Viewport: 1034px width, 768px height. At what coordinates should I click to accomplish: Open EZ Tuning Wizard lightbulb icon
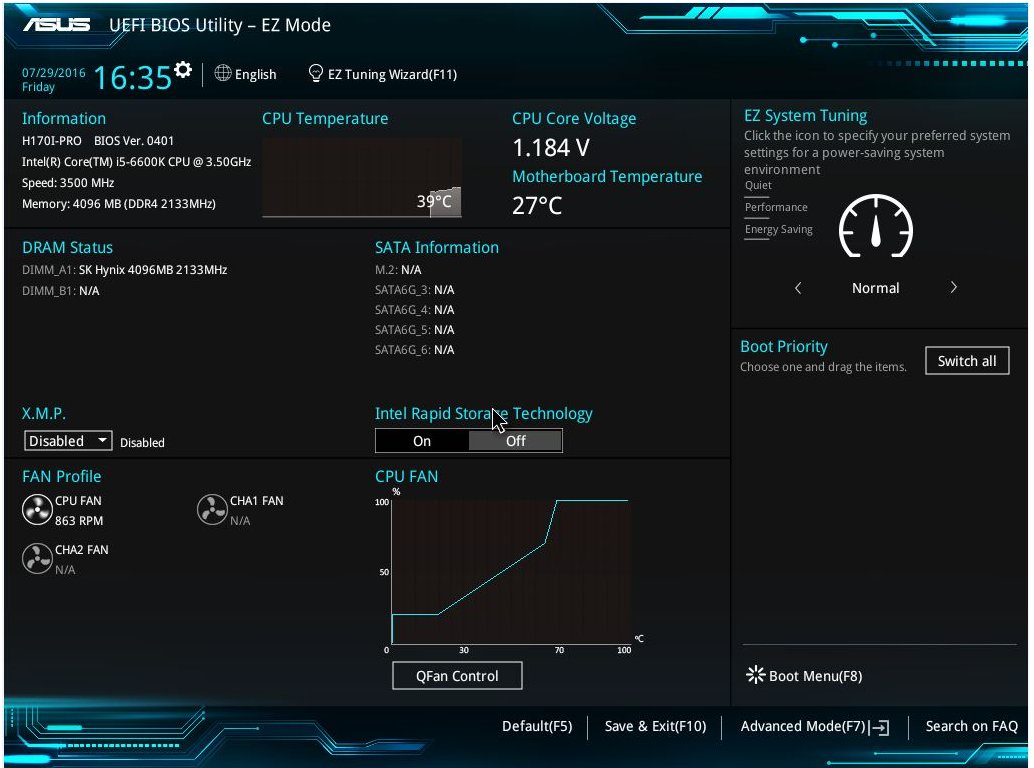[x=316, y=74]
